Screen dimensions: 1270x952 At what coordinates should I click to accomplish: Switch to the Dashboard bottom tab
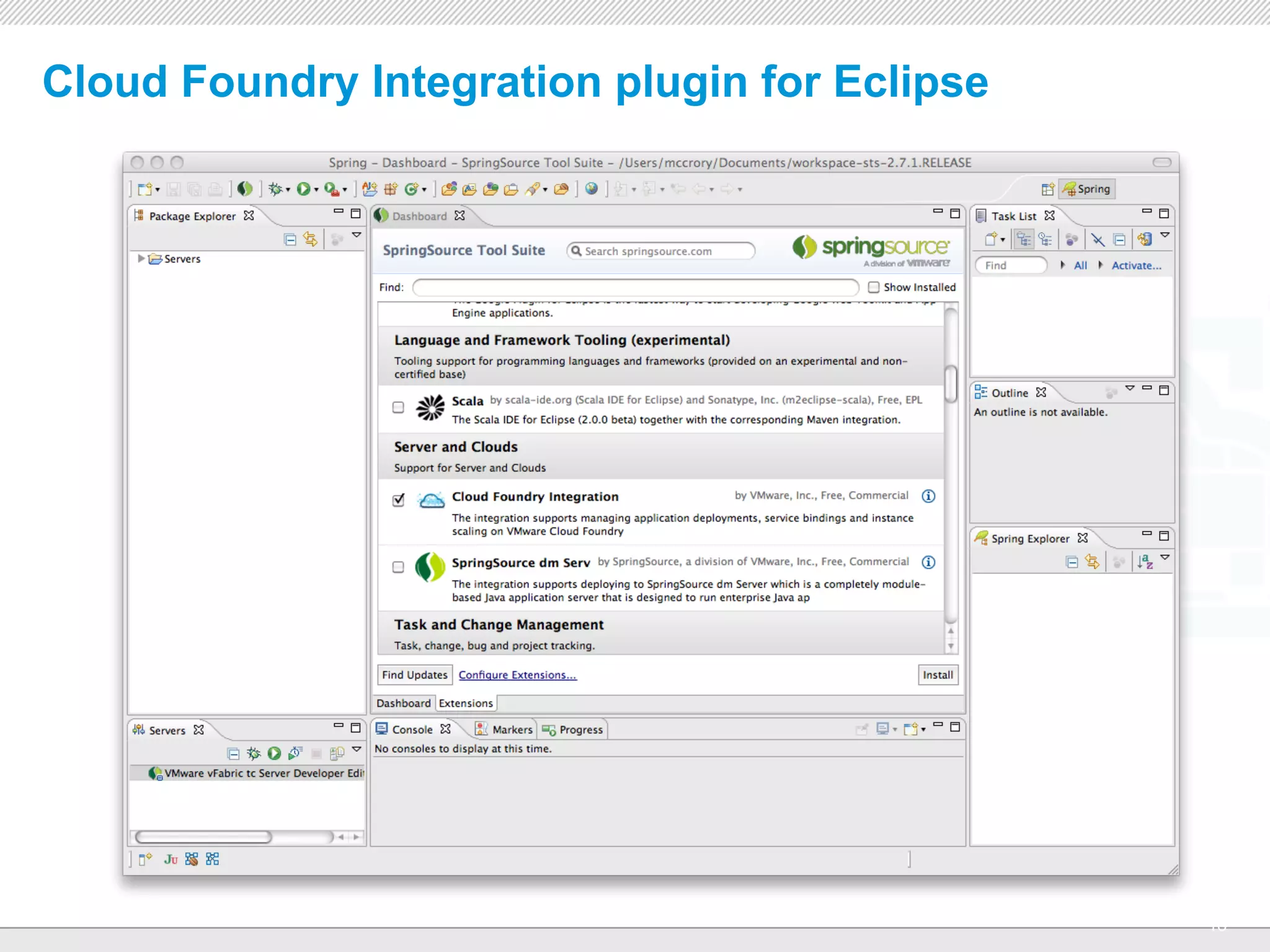[x=403, y=703]
